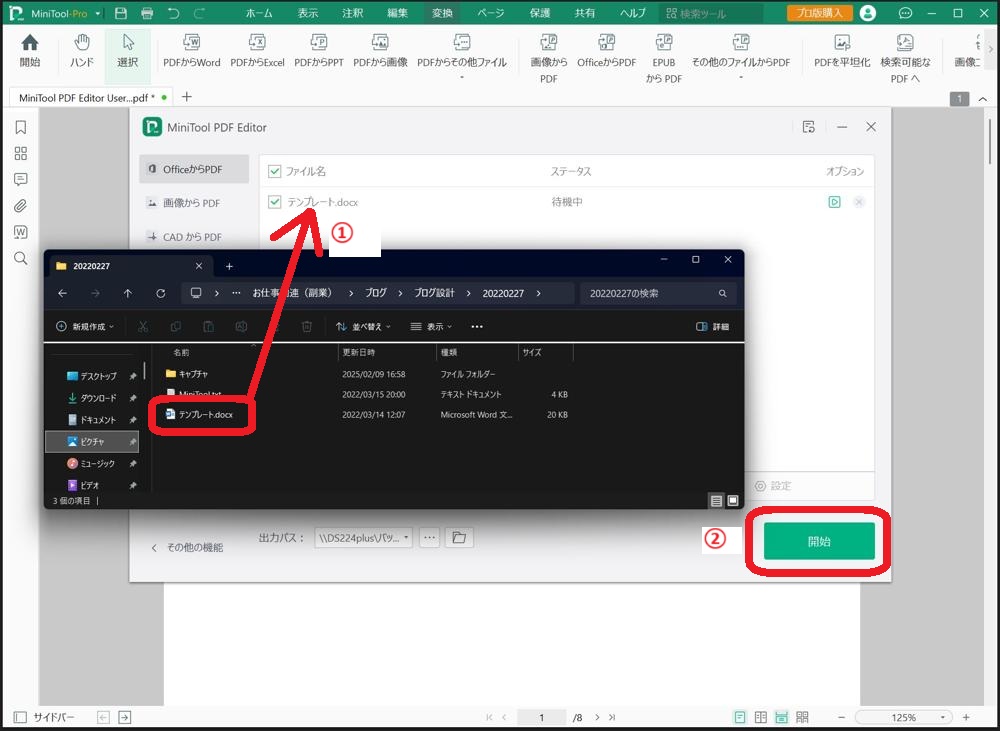Screen dimensions: 1000x731
Task: Open Explorer 並べ替え dropdown
Action: [x=363, y=327]
